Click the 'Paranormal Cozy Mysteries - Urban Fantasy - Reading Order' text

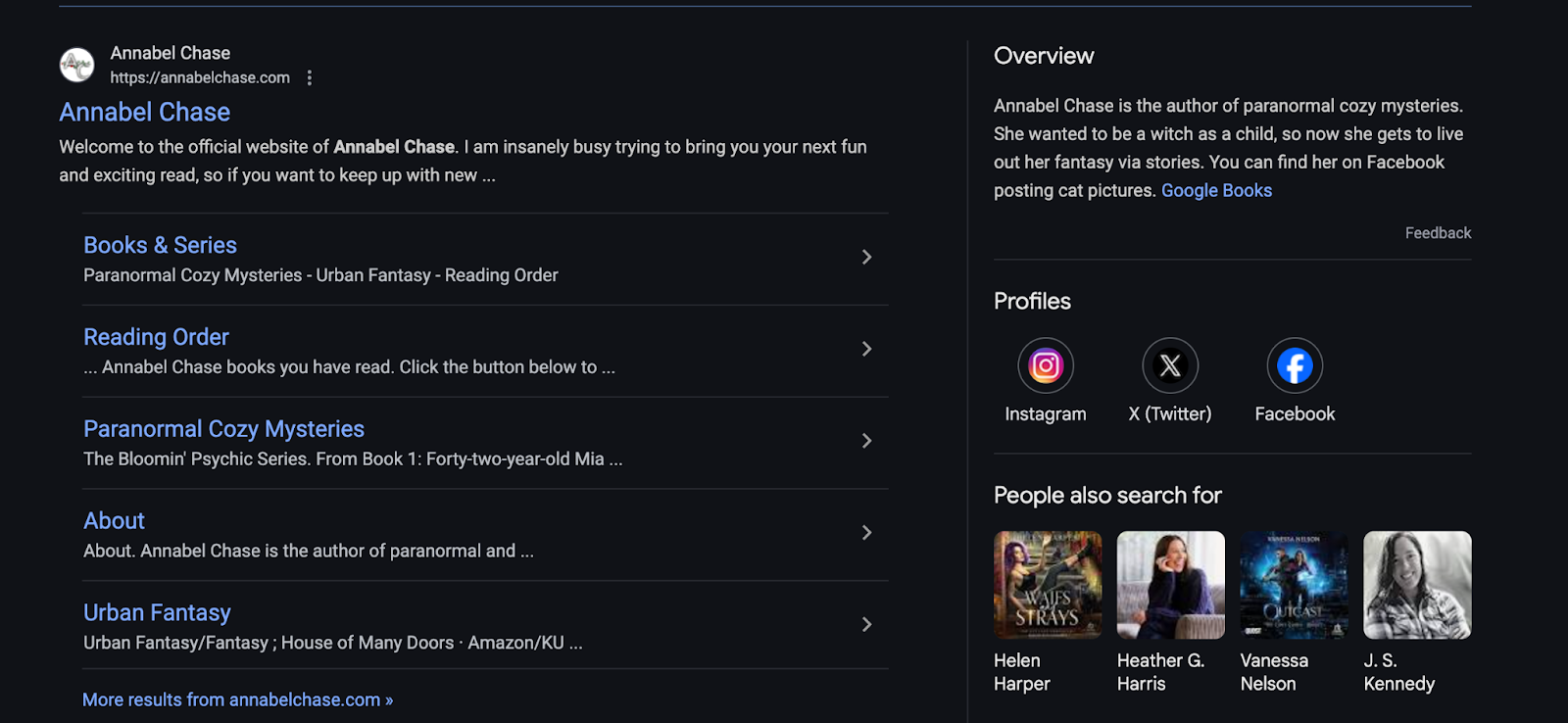[x=320, y=275]
